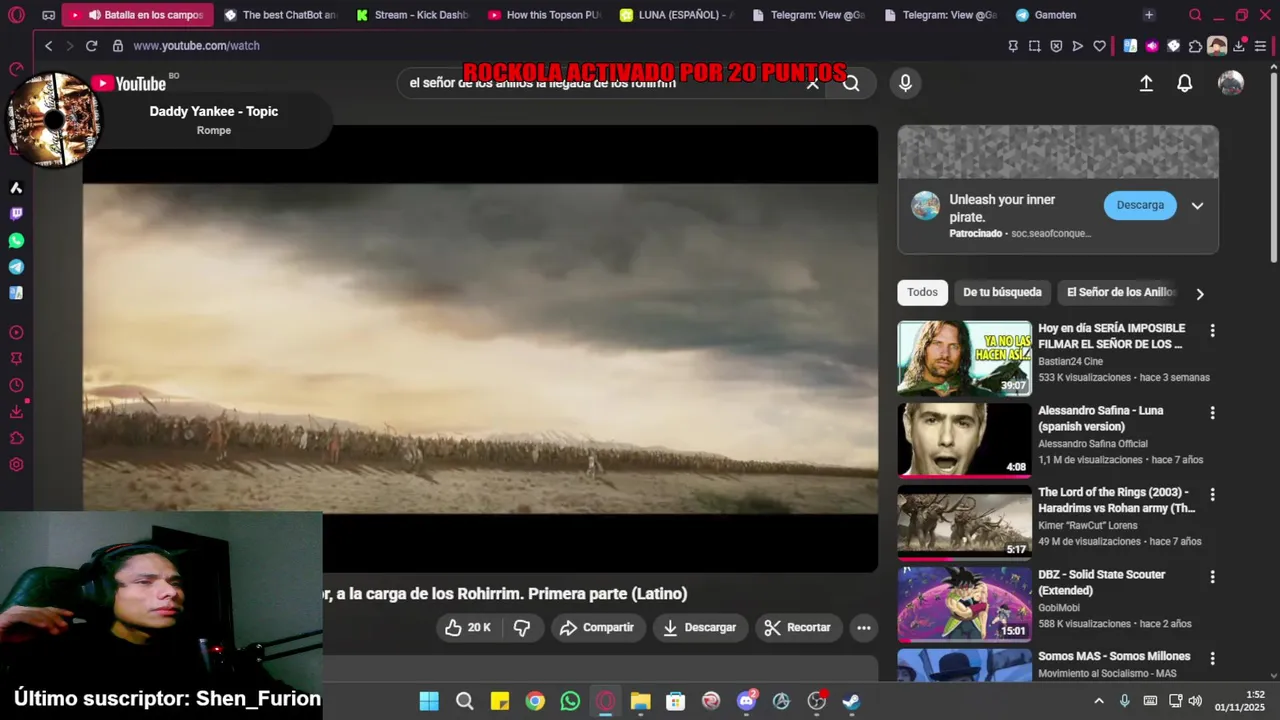Click the ad blocker shield icon
Image resolution: width=1280 pixels, height=720 pixels.
coord(1056,46)
